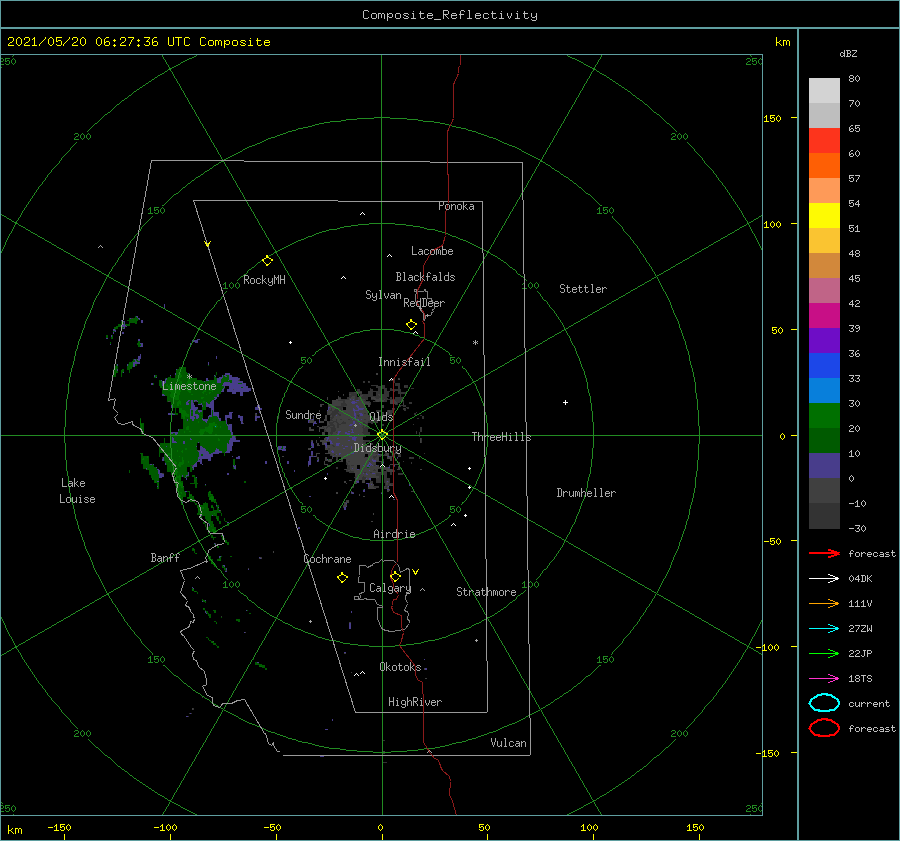Image resolution: width=900 pixels, height=841 pixels.
Task: Click the Cochrane town label
Action: (x=327, y=559)
